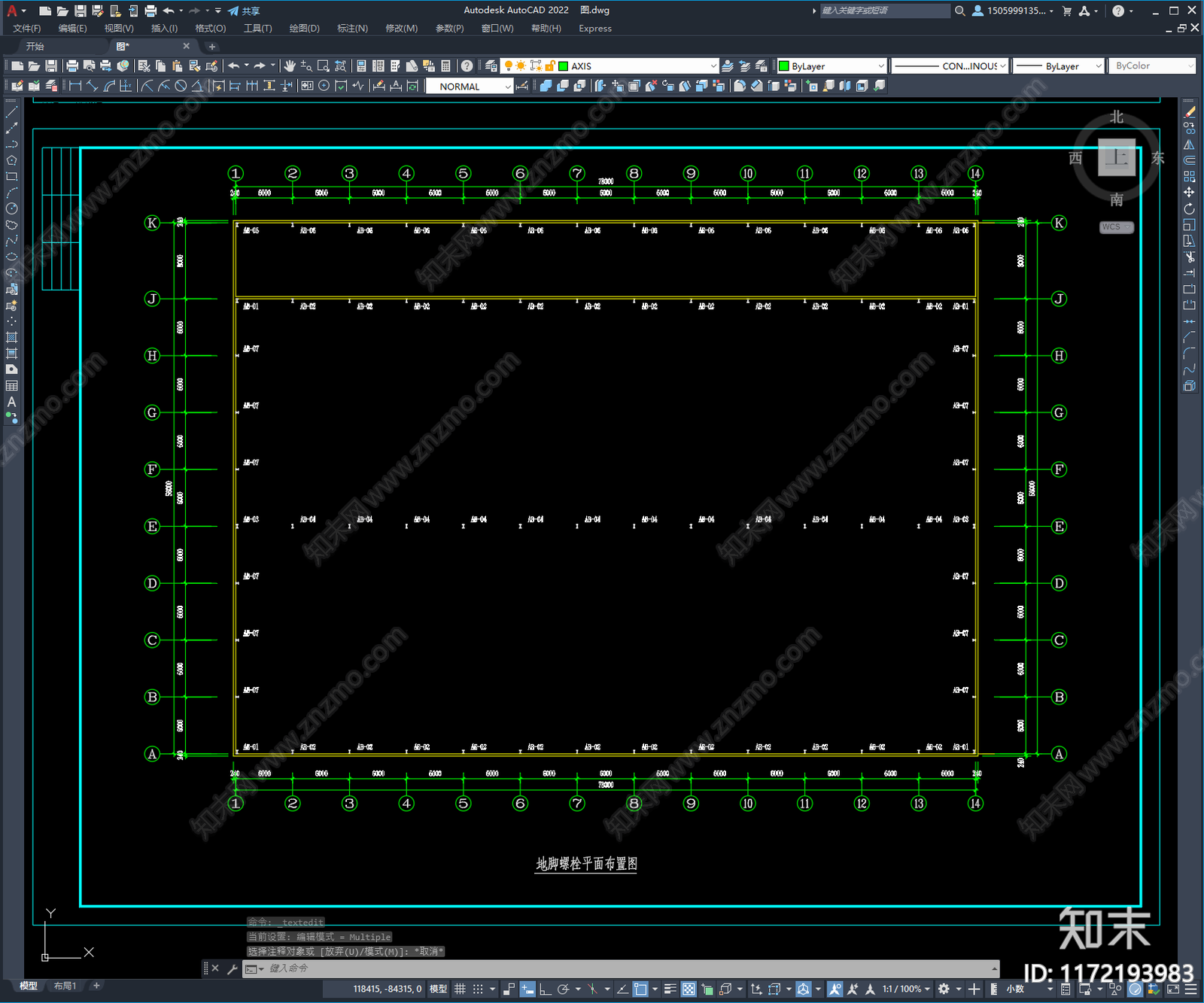Click the add layout plus button
1204x1003 pixels.
click(x=96, y=986)
